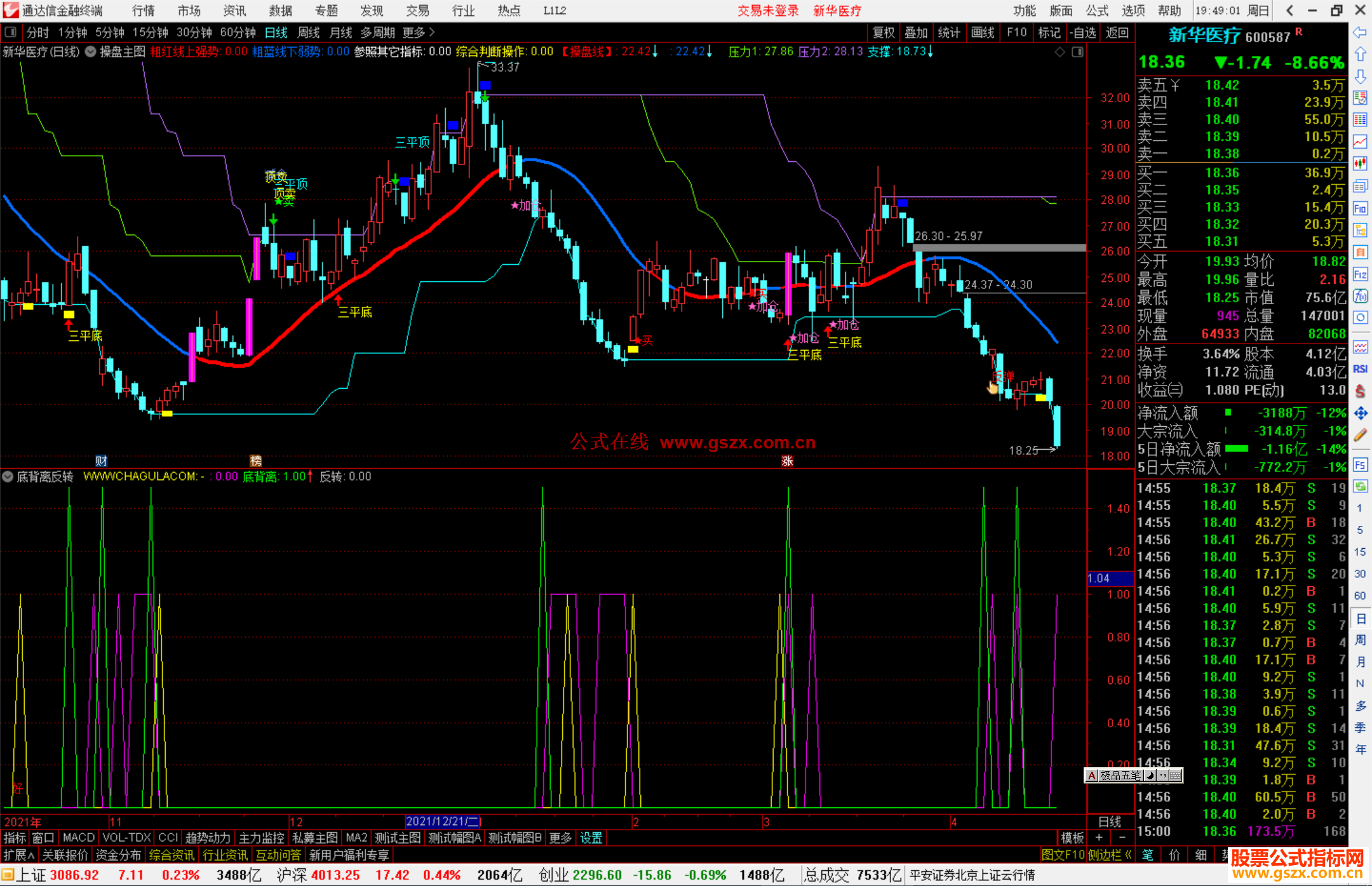Screen dimensions: 1372x886
Task: Open the formula f(x) sidebar icon
Action: point(1360,296)
